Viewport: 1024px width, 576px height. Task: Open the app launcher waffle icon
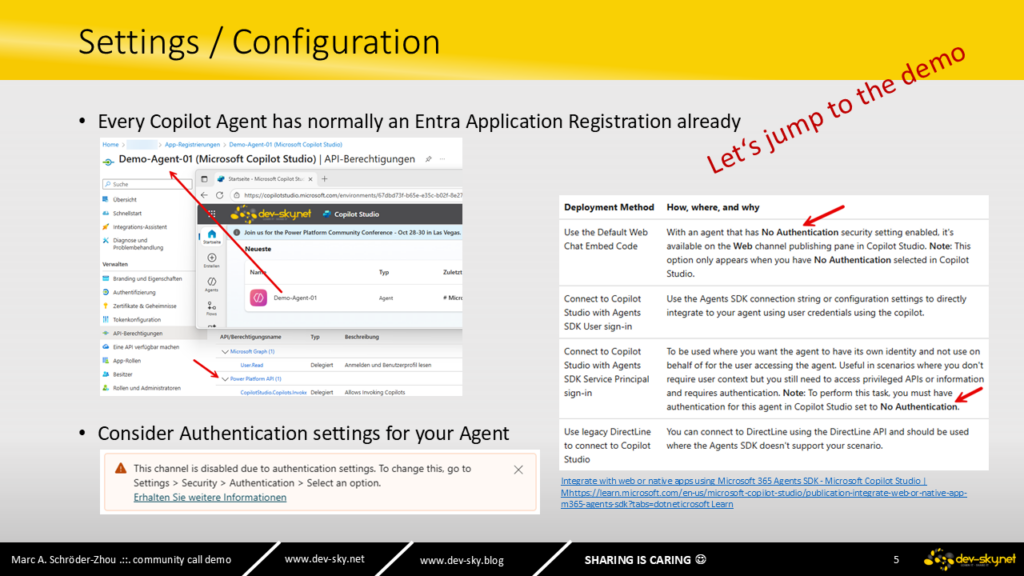(x=212, y=214)
